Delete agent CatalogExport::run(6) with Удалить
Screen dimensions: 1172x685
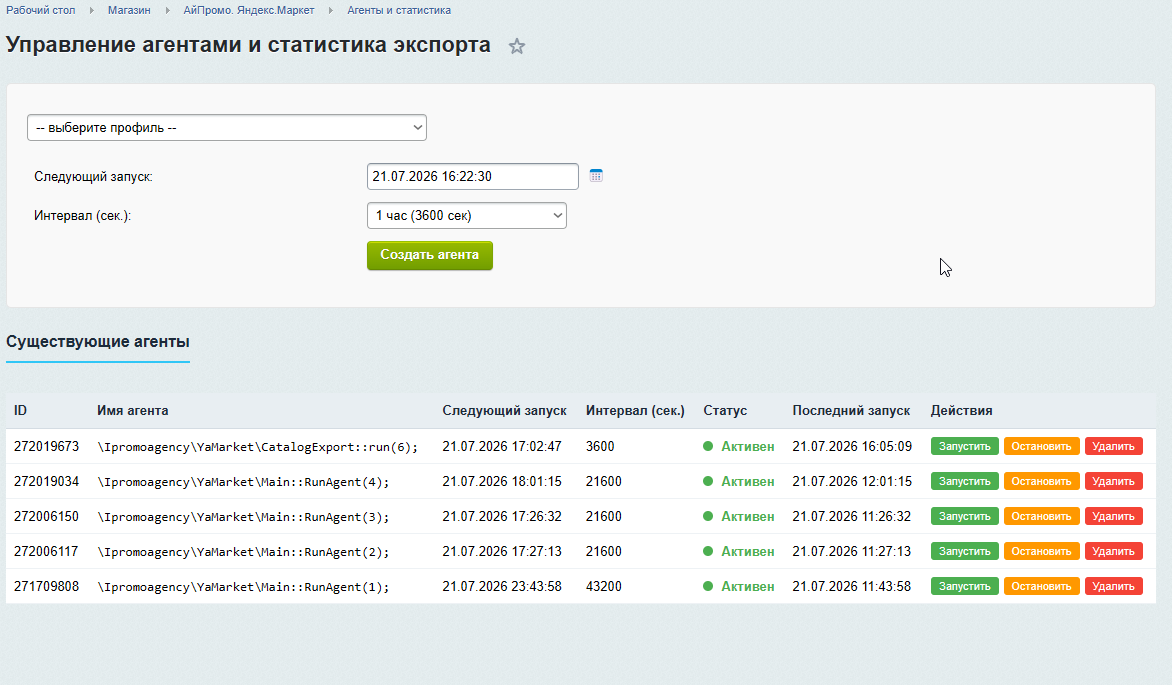[1114, 446]
